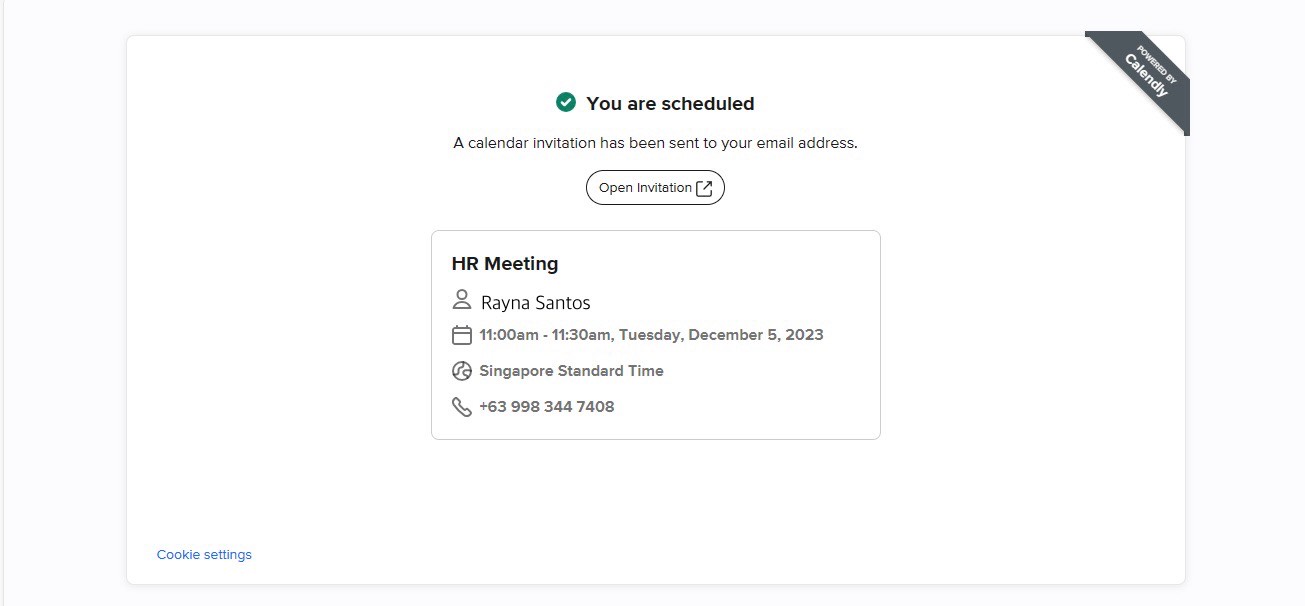The height and width of the screenshot is (606, 1305).
Task: Click the "You are scheduled" heading
Action: point(670,103)
